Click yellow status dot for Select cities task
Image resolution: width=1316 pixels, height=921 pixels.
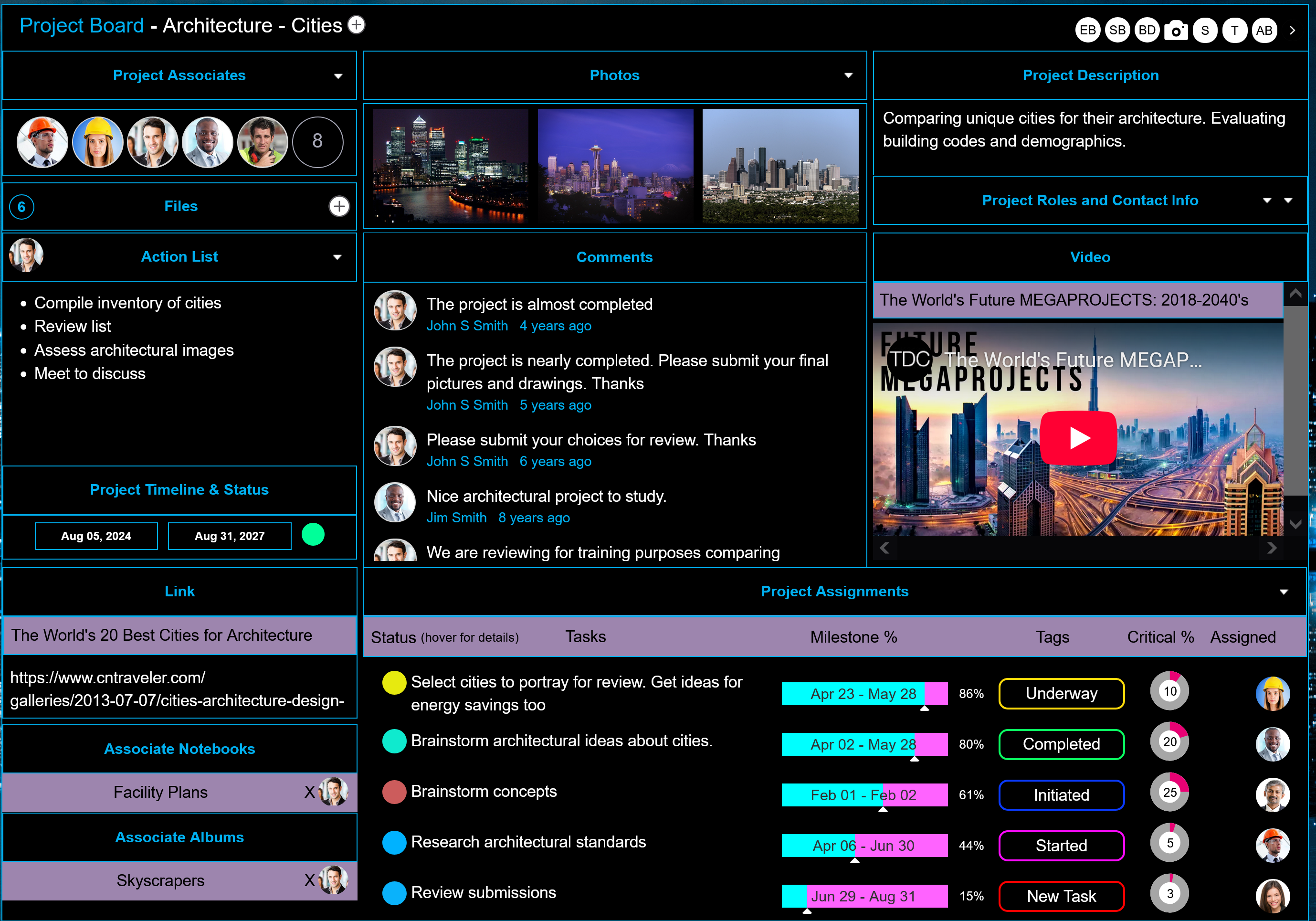point(394,682)
